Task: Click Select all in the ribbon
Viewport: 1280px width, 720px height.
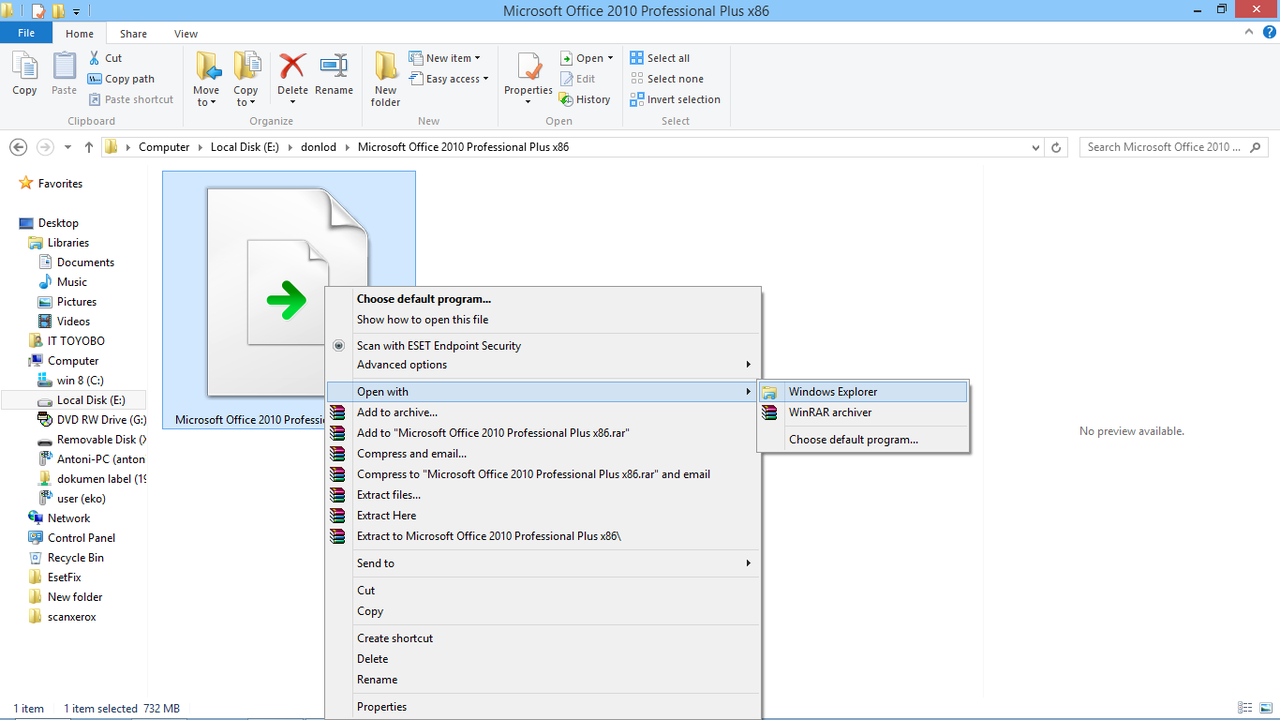Action: 660,58
